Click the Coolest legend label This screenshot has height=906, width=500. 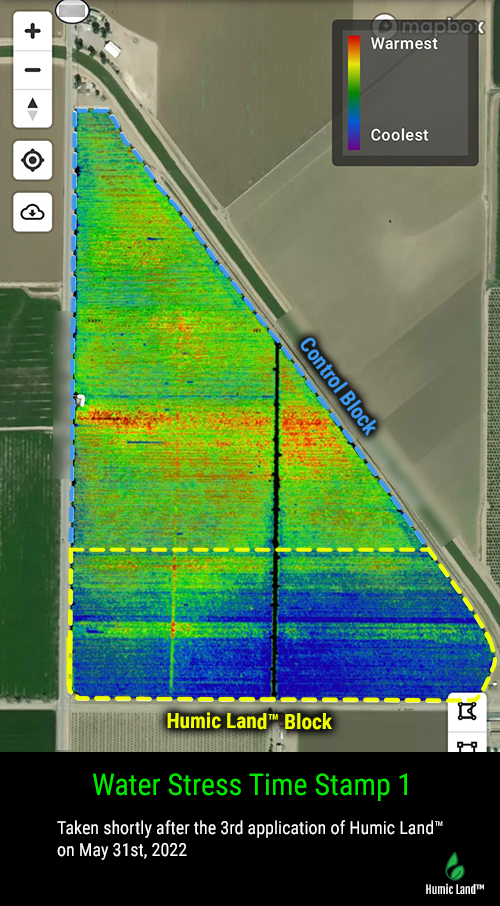pyautogui.click(x=399, y=135)
